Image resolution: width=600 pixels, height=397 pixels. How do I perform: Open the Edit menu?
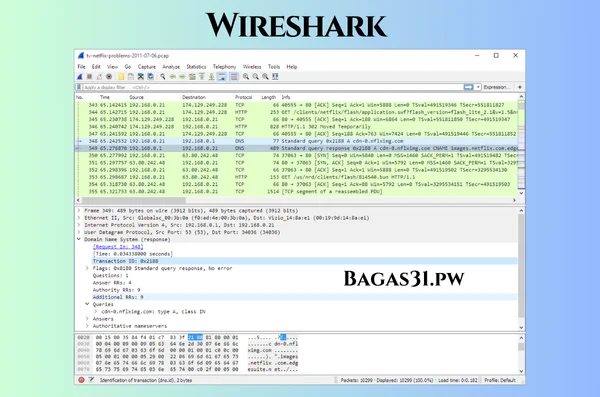96,67
